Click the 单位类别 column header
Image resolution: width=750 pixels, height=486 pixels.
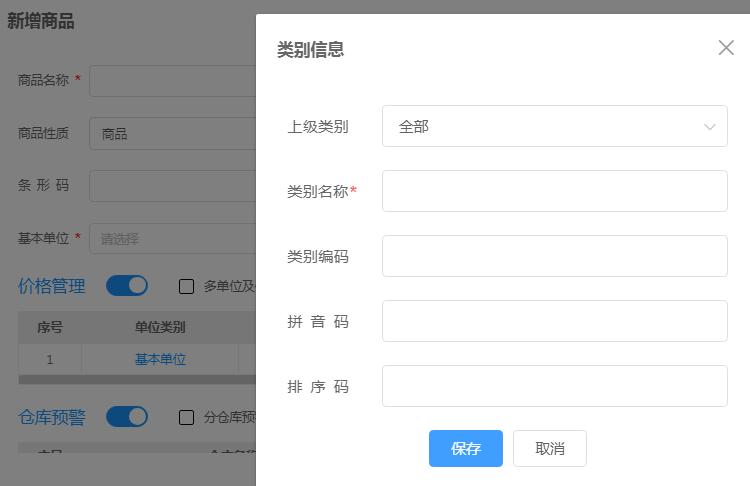click(160, 327)
